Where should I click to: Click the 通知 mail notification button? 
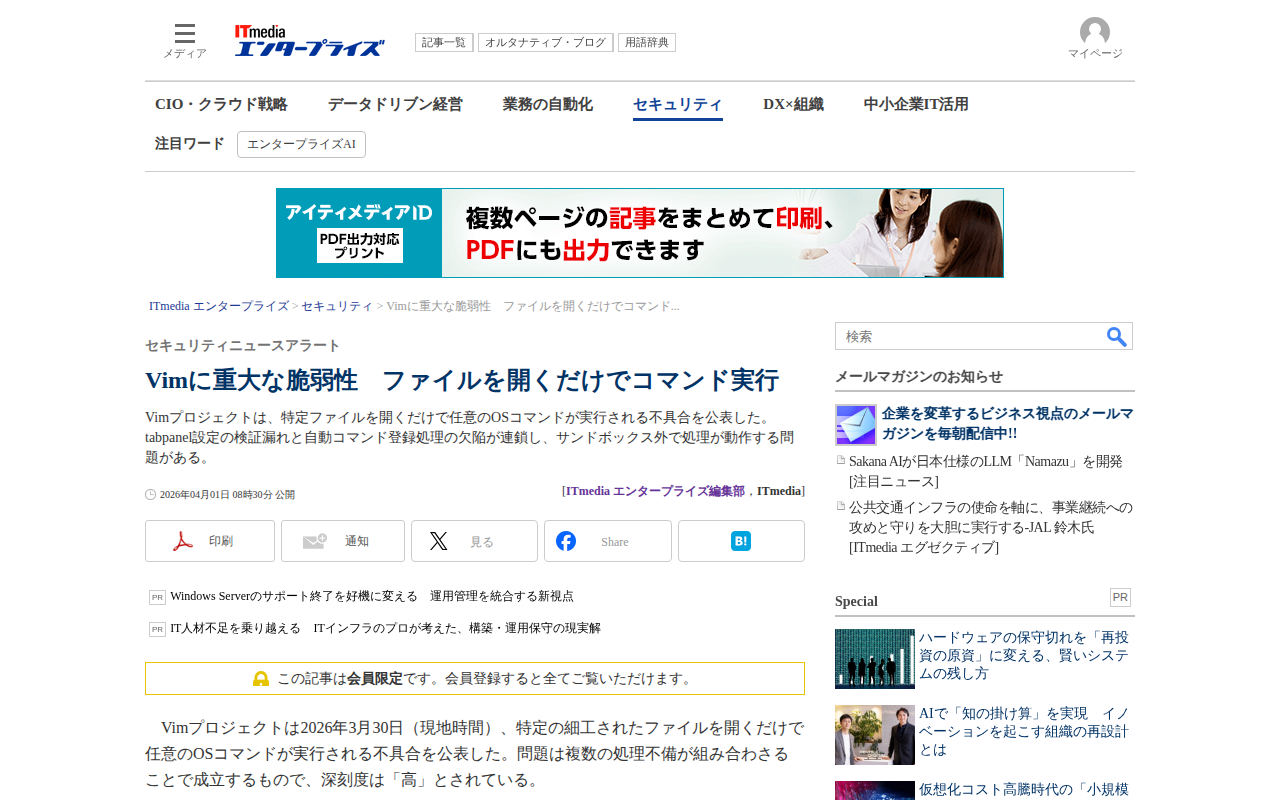pyautogui.click(x=343, y=541)
